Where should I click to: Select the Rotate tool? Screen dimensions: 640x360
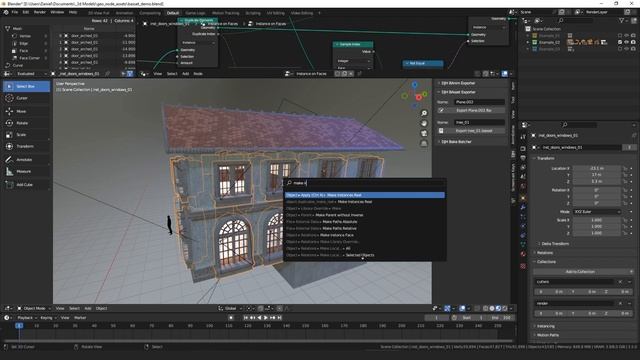[x=27, y=123]
